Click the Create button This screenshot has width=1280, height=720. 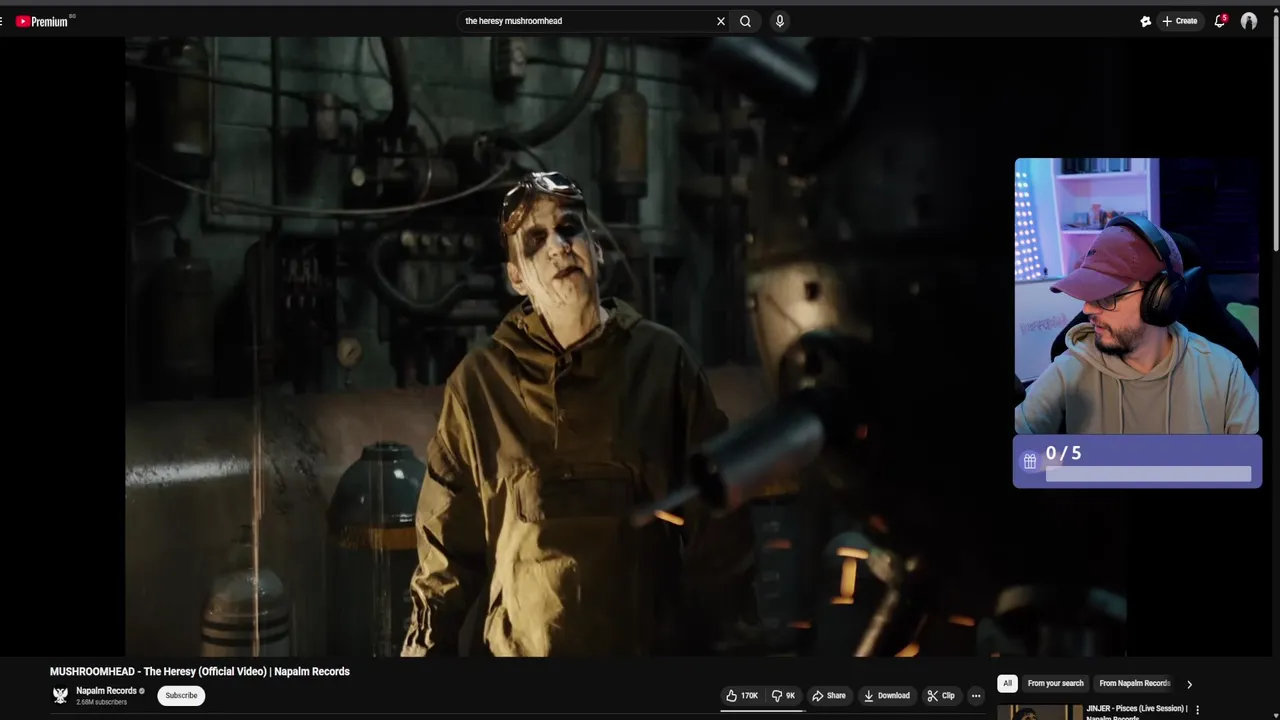[x=1180, y=21]
